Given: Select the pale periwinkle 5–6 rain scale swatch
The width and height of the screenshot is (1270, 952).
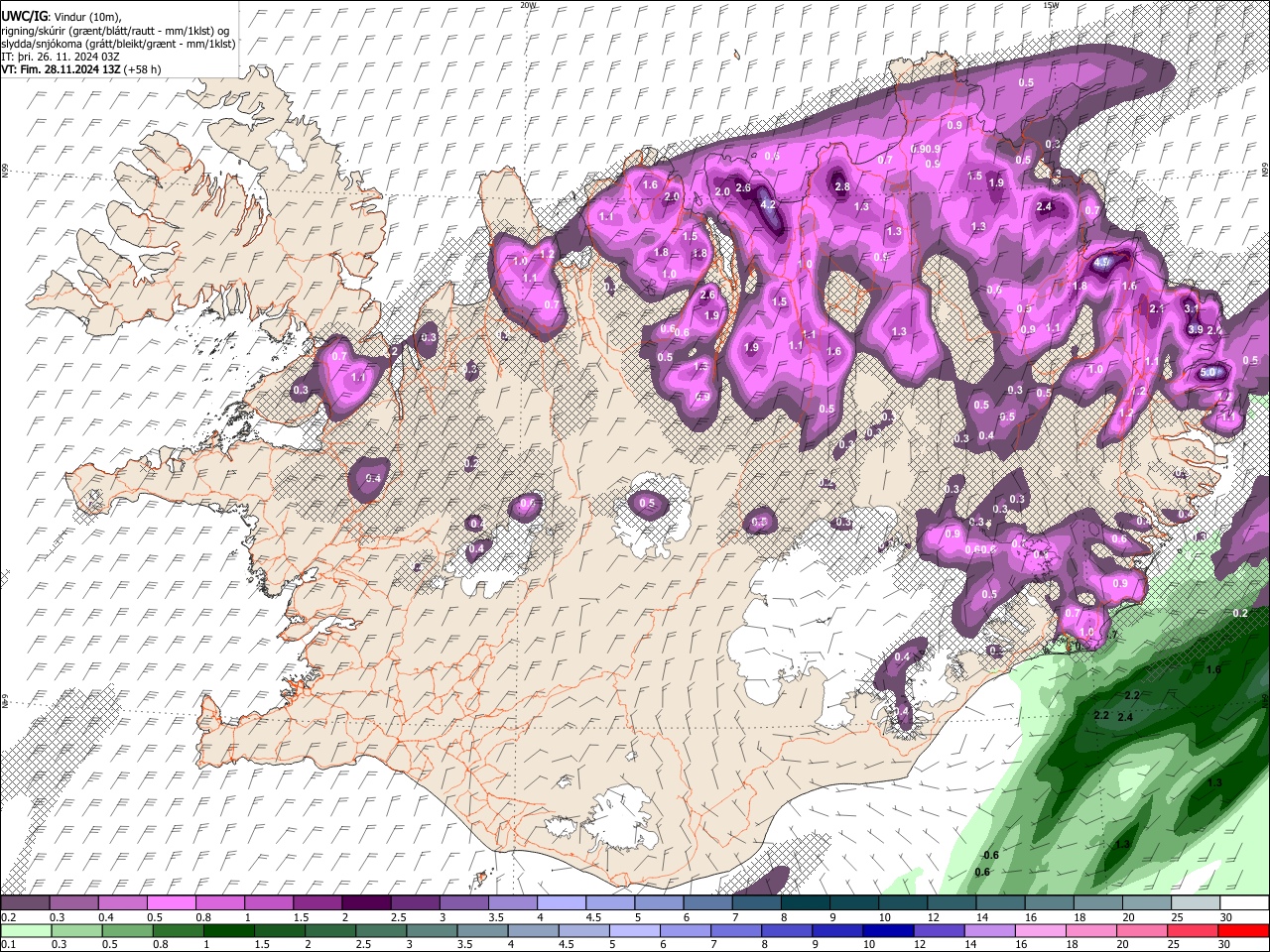Looking at the screenshot, I should 635,931.
